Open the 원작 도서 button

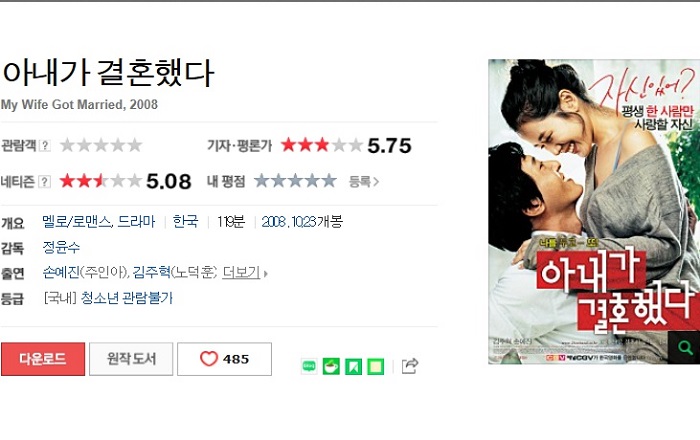click(131, 359)
